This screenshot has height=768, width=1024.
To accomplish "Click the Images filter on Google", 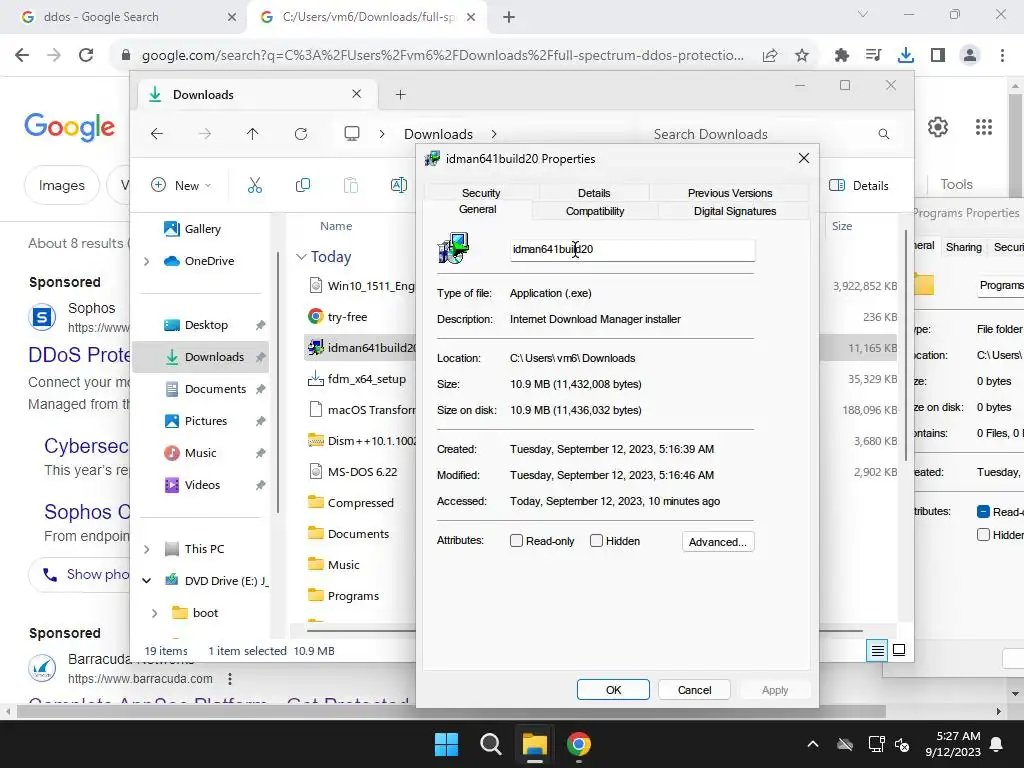I will click(61, 185).
